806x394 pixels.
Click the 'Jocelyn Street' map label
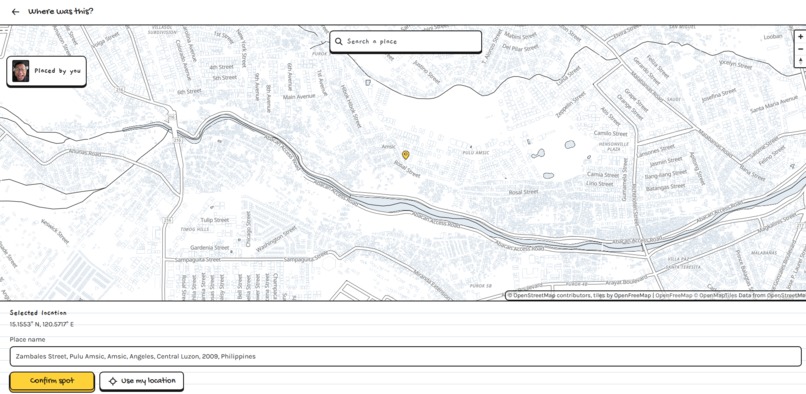click(x=736, y=64)
